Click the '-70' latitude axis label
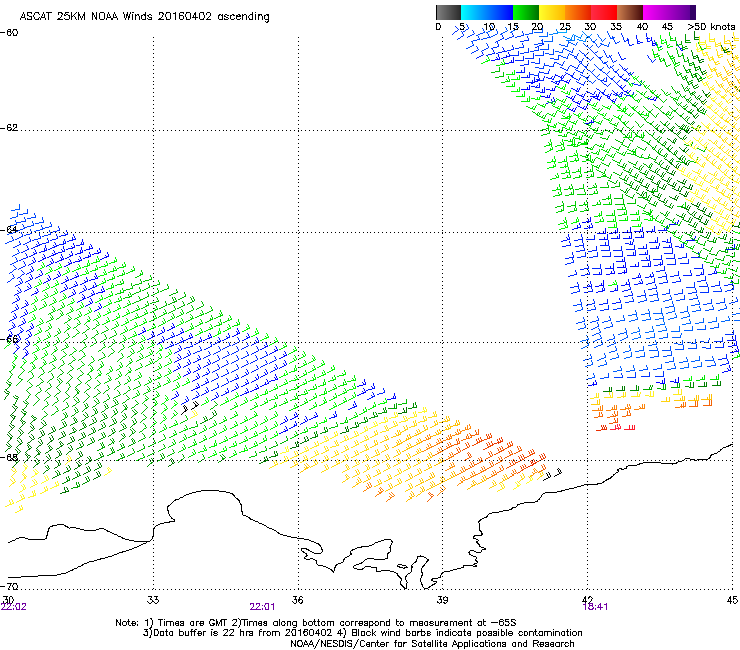 tap(9, 587)
